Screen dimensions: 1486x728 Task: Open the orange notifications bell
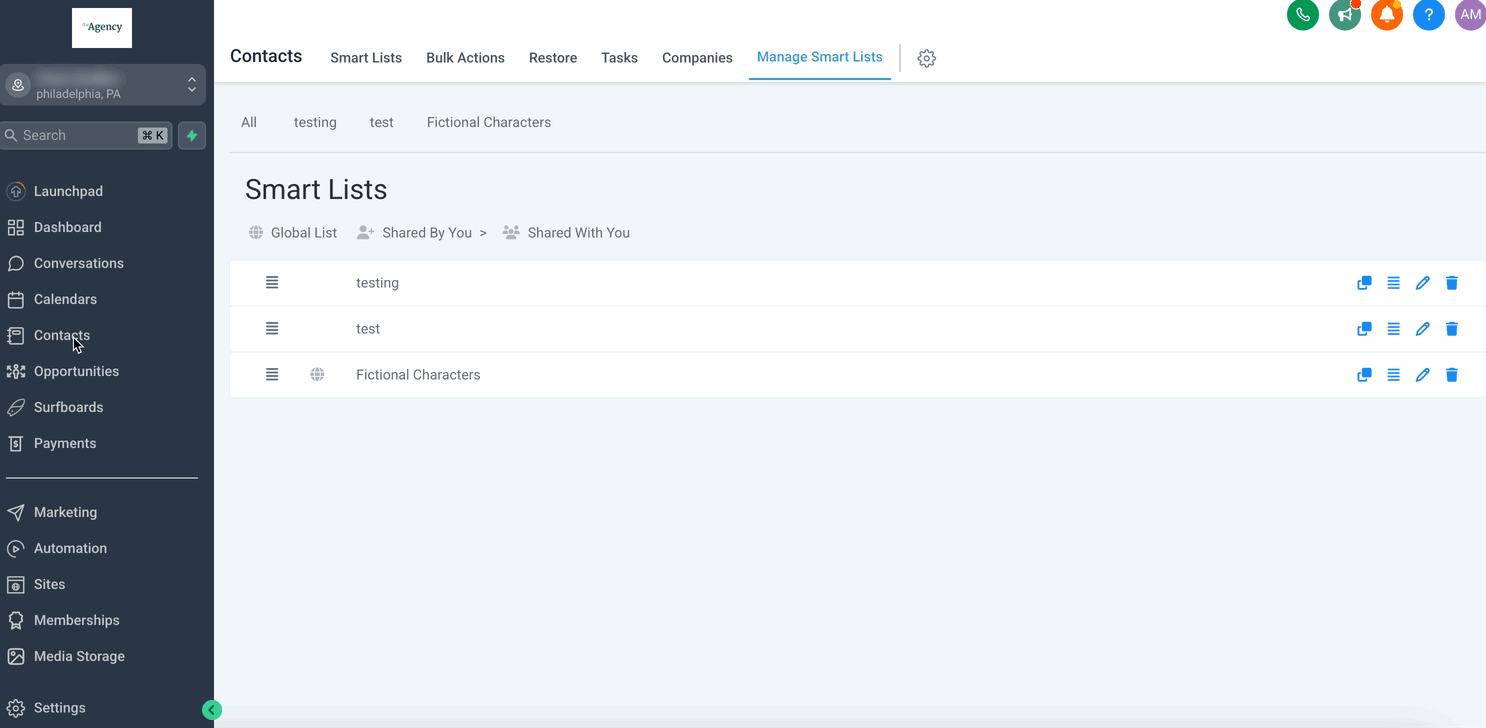(1387, 15)
